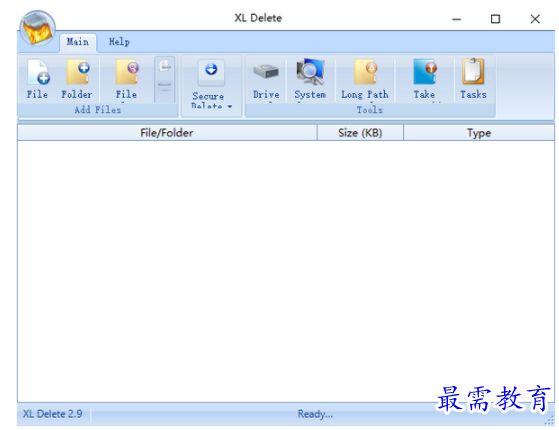The width and height of the screenshot is (559, 430).
Task: Open the Tasks clipboard tool
Action: click(473, 79)
